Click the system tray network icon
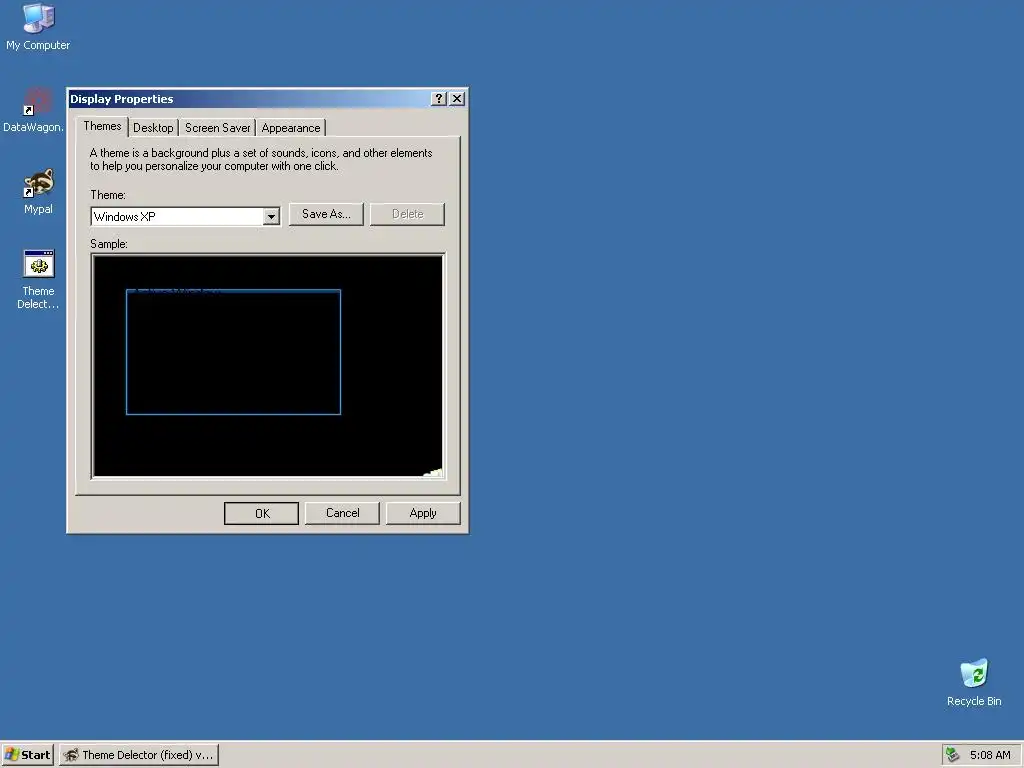The image size is (1024, 768). (x=952, y=754)
